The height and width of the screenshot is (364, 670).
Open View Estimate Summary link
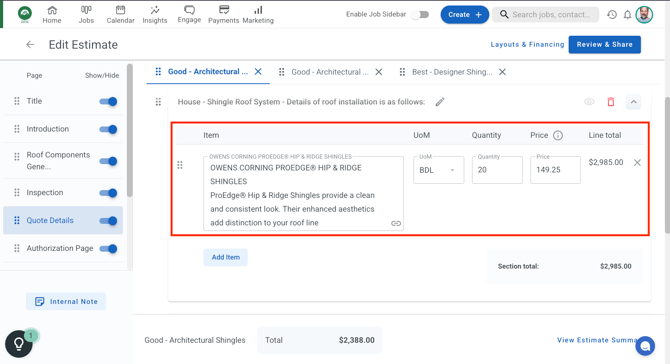(597, 340)
